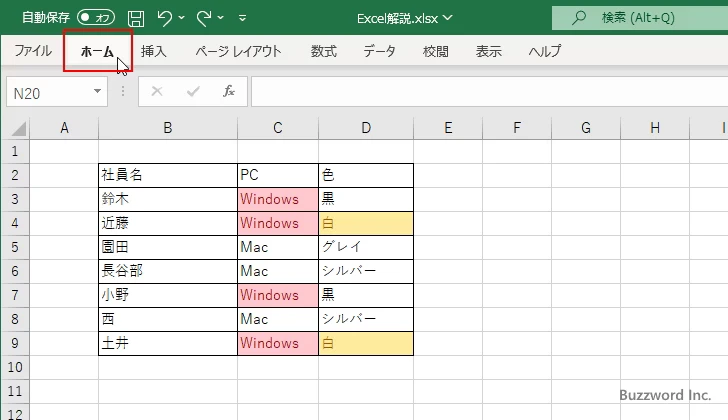The height and width of the screenshot is (420, 728).
Task: Click cell containing 小野
Action: (x=168, y=295)
